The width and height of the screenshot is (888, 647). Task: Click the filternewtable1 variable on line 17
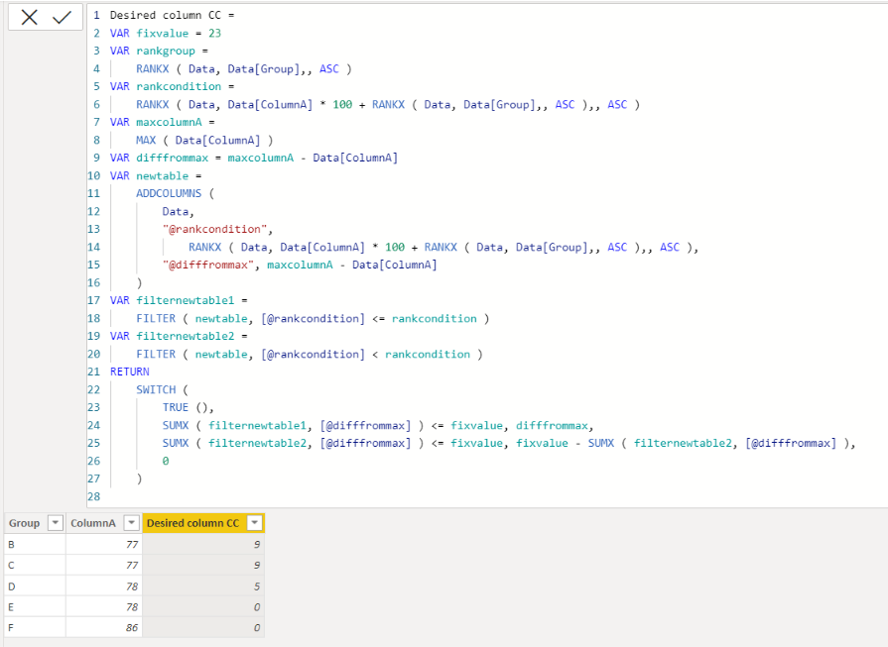point(185,301)
